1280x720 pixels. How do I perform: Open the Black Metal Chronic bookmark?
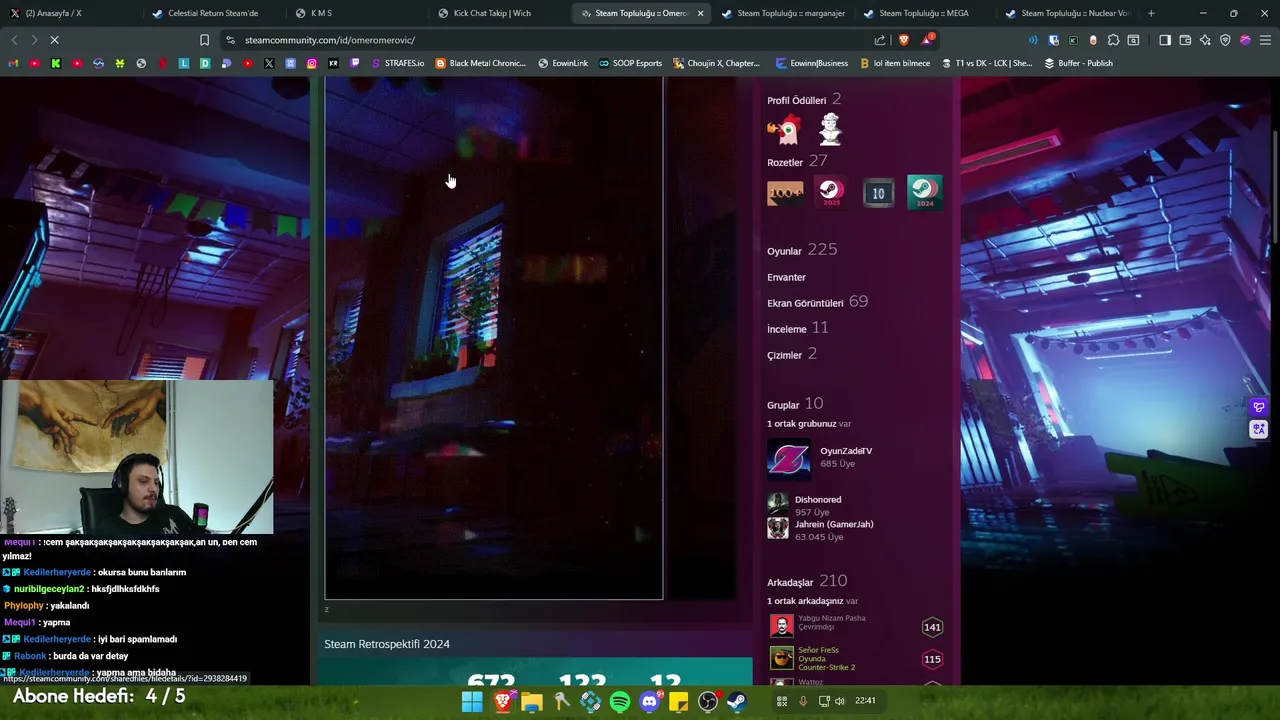(481, 63)
